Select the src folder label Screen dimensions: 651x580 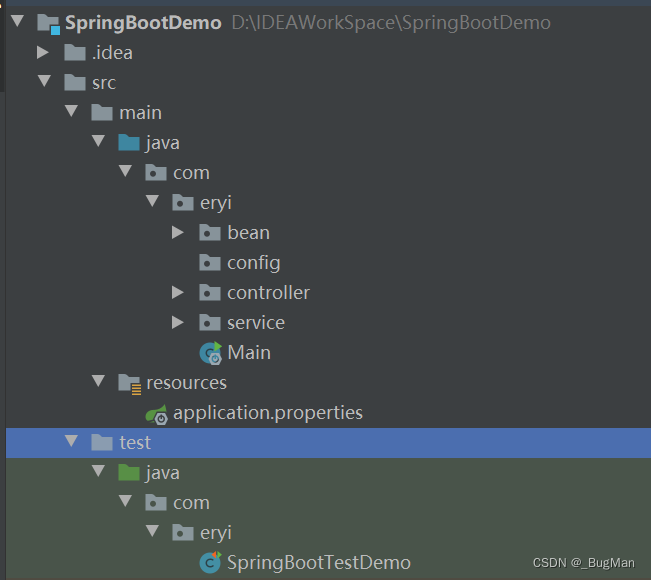point(104,83)
